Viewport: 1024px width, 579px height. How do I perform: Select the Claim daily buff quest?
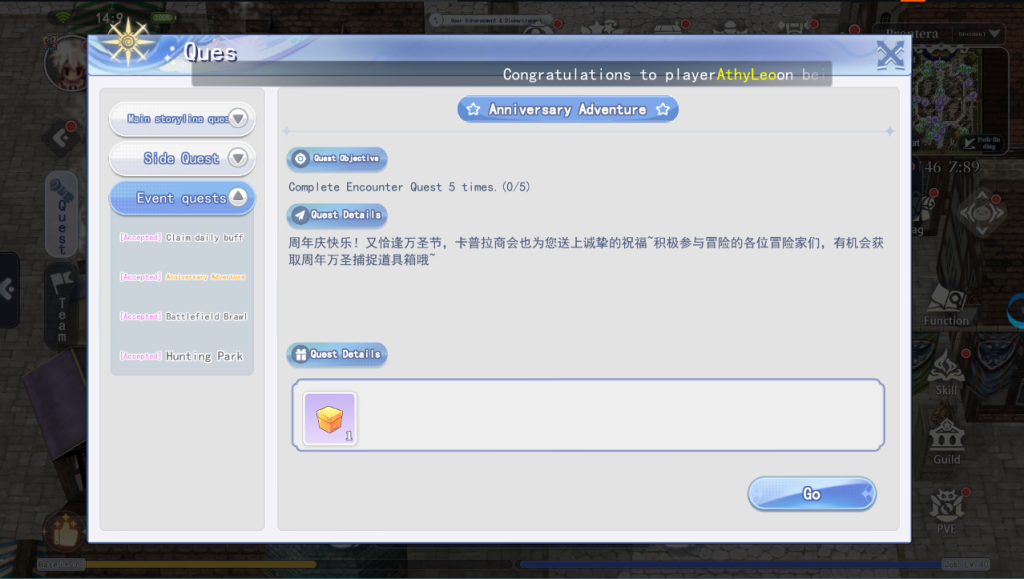tap(182, 238)
